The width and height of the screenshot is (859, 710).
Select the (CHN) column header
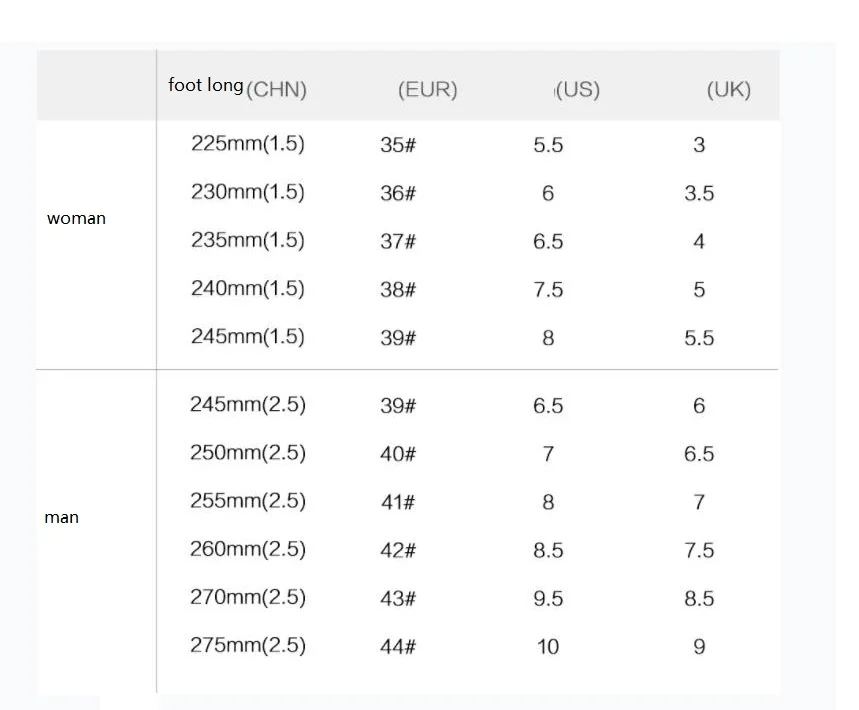click(x=276, y=89)
